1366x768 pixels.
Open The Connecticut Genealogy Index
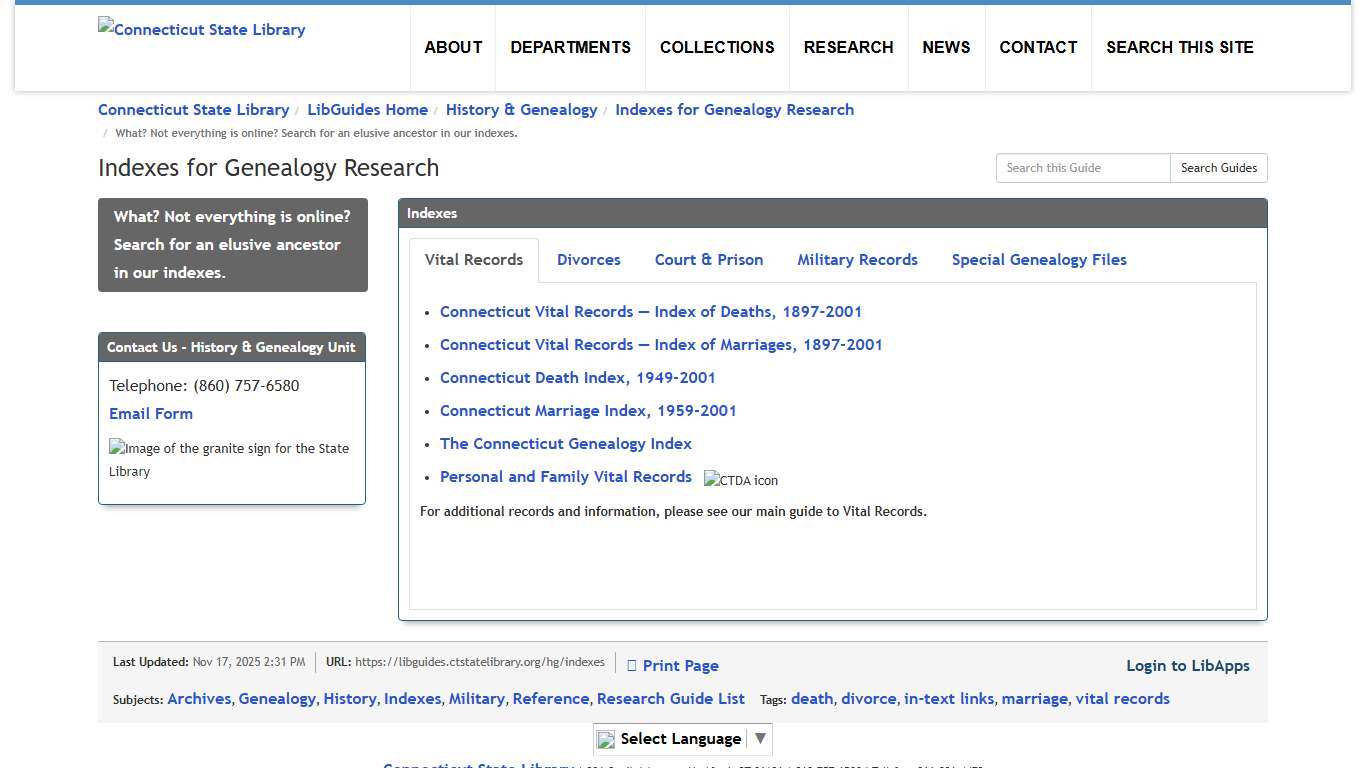(566, 443)
